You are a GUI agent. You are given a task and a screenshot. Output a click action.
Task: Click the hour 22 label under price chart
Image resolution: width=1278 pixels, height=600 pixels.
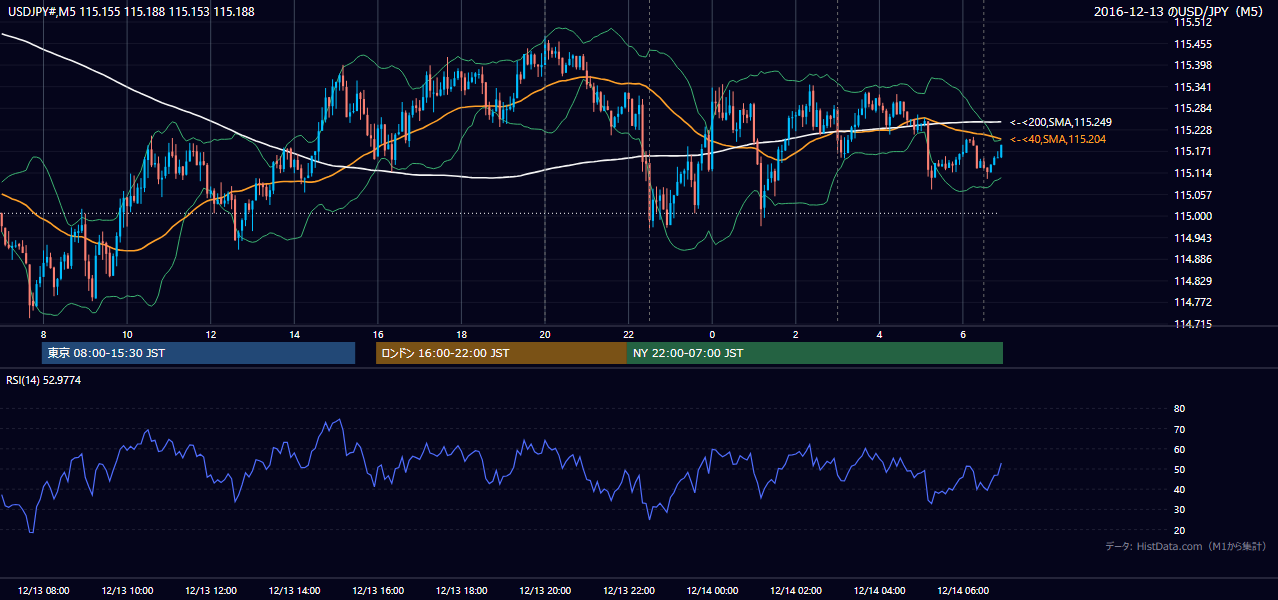coord(629,334)
